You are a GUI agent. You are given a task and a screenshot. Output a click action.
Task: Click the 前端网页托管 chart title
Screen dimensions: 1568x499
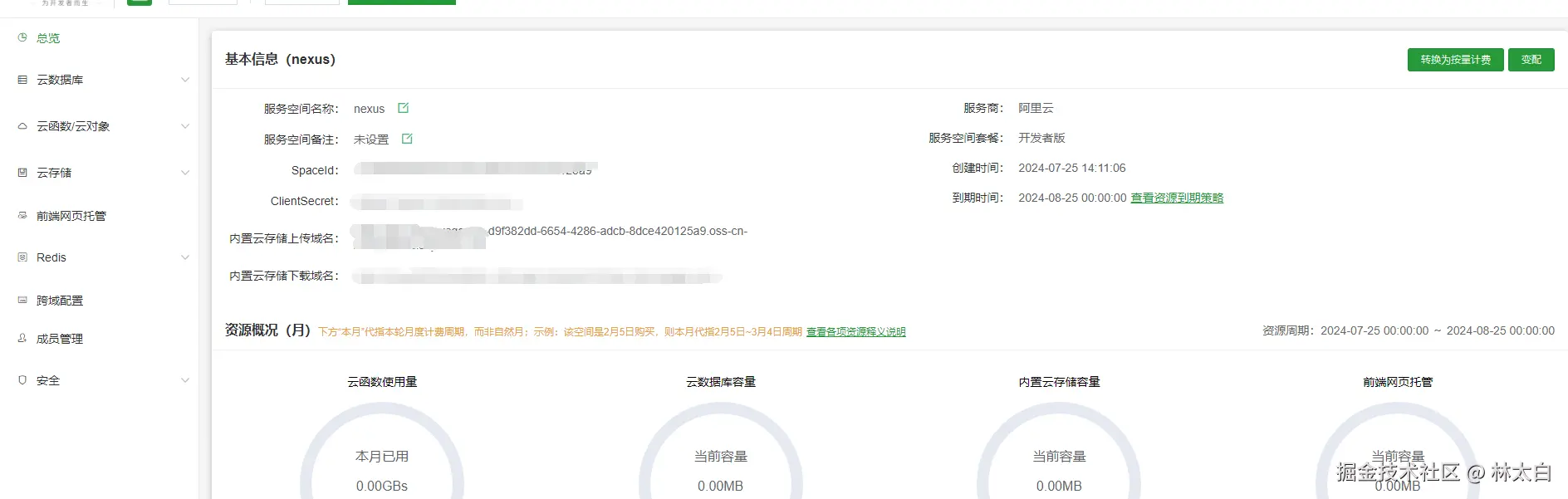(1398, 382)
